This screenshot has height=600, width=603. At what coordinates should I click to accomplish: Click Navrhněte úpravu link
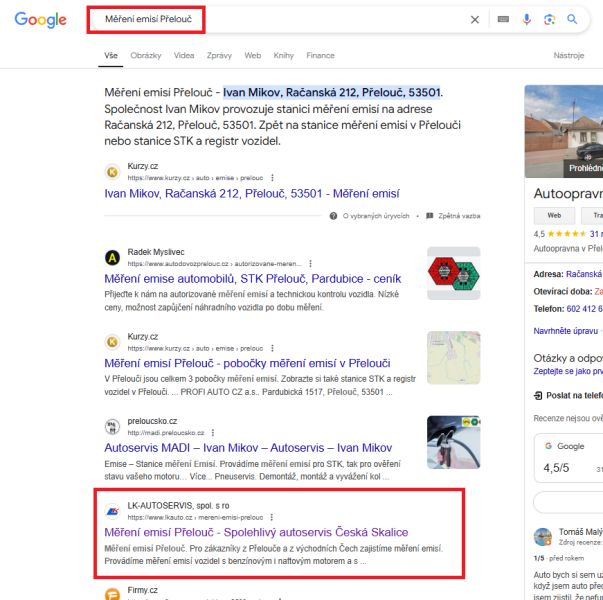[x=566, y=331]
